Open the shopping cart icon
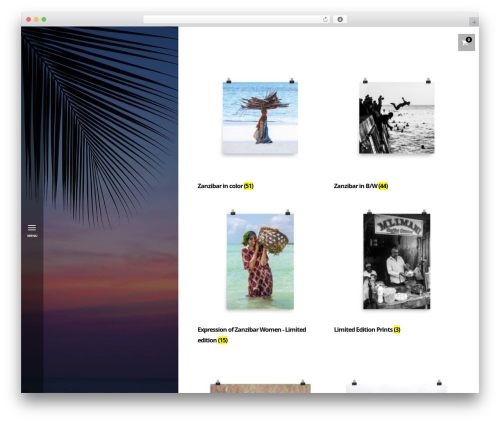Viewport: 500px width, 423px height. [x=466, y=42]
